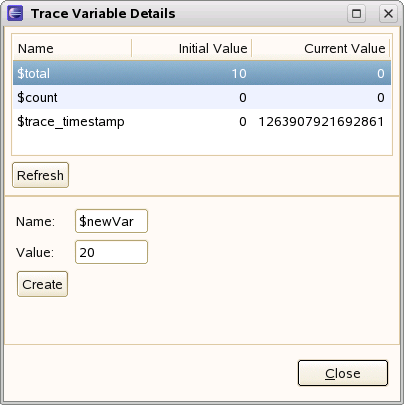Click the Name: label beside the text field

pos(35,221)
